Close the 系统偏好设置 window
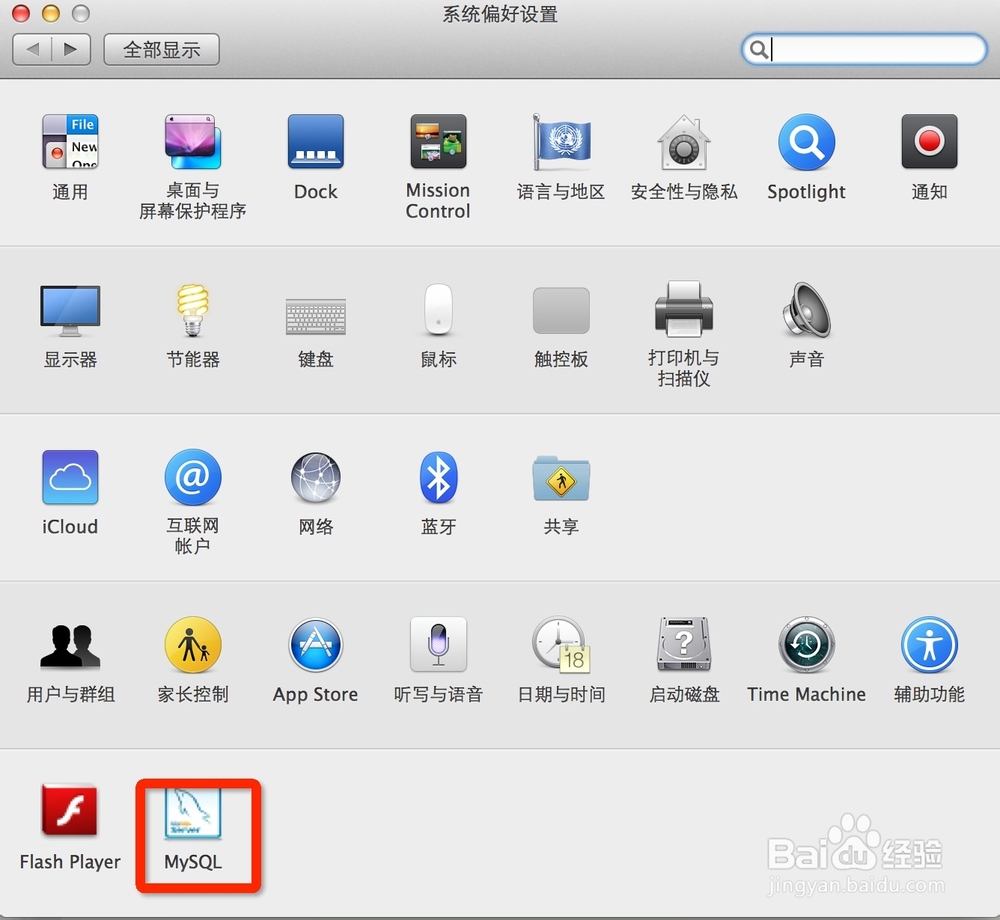 click(21, 13)
